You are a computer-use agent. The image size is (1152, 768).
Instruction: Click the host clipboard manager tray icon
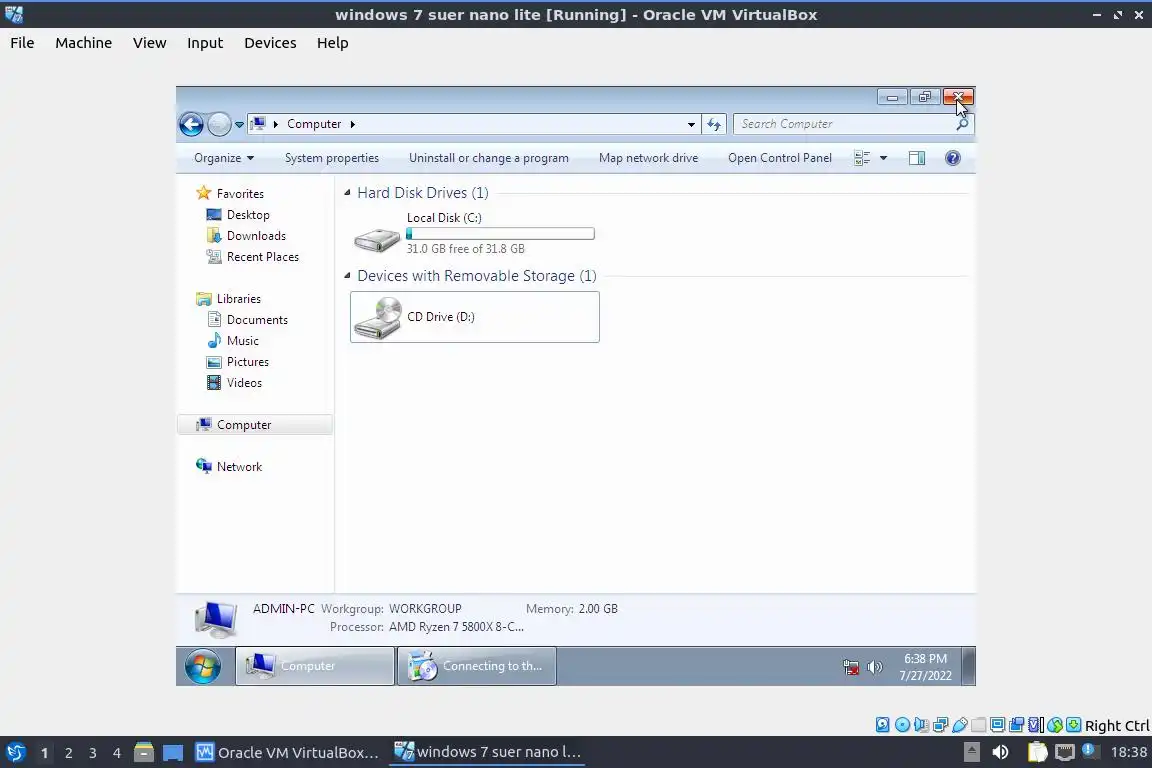(x=1037, y=752)
